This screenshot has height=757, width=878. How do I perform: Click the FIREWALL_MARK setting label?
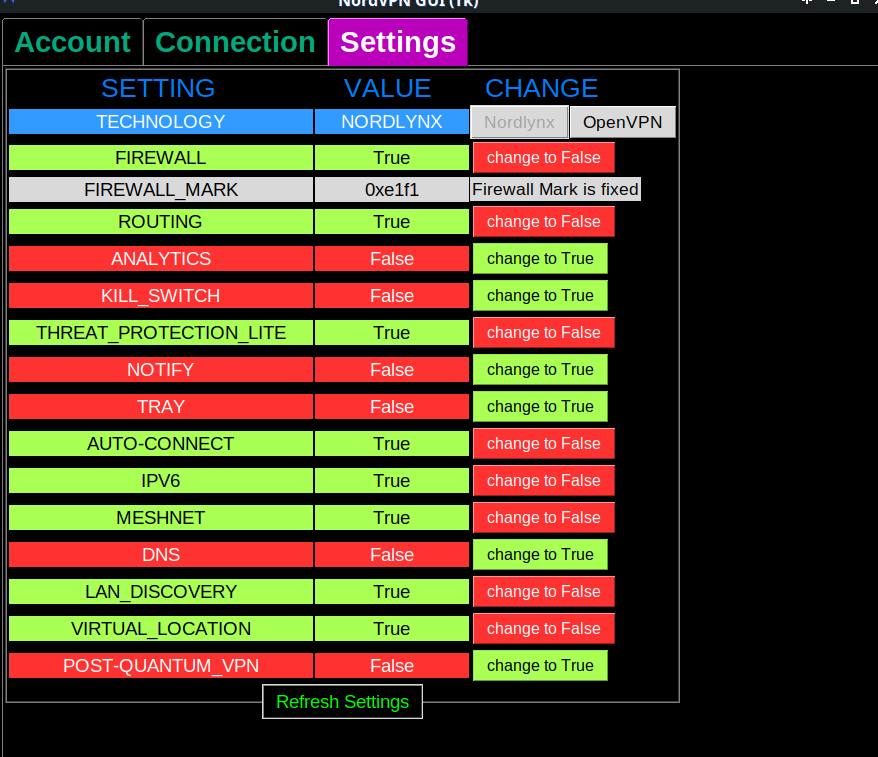[161, 190]
